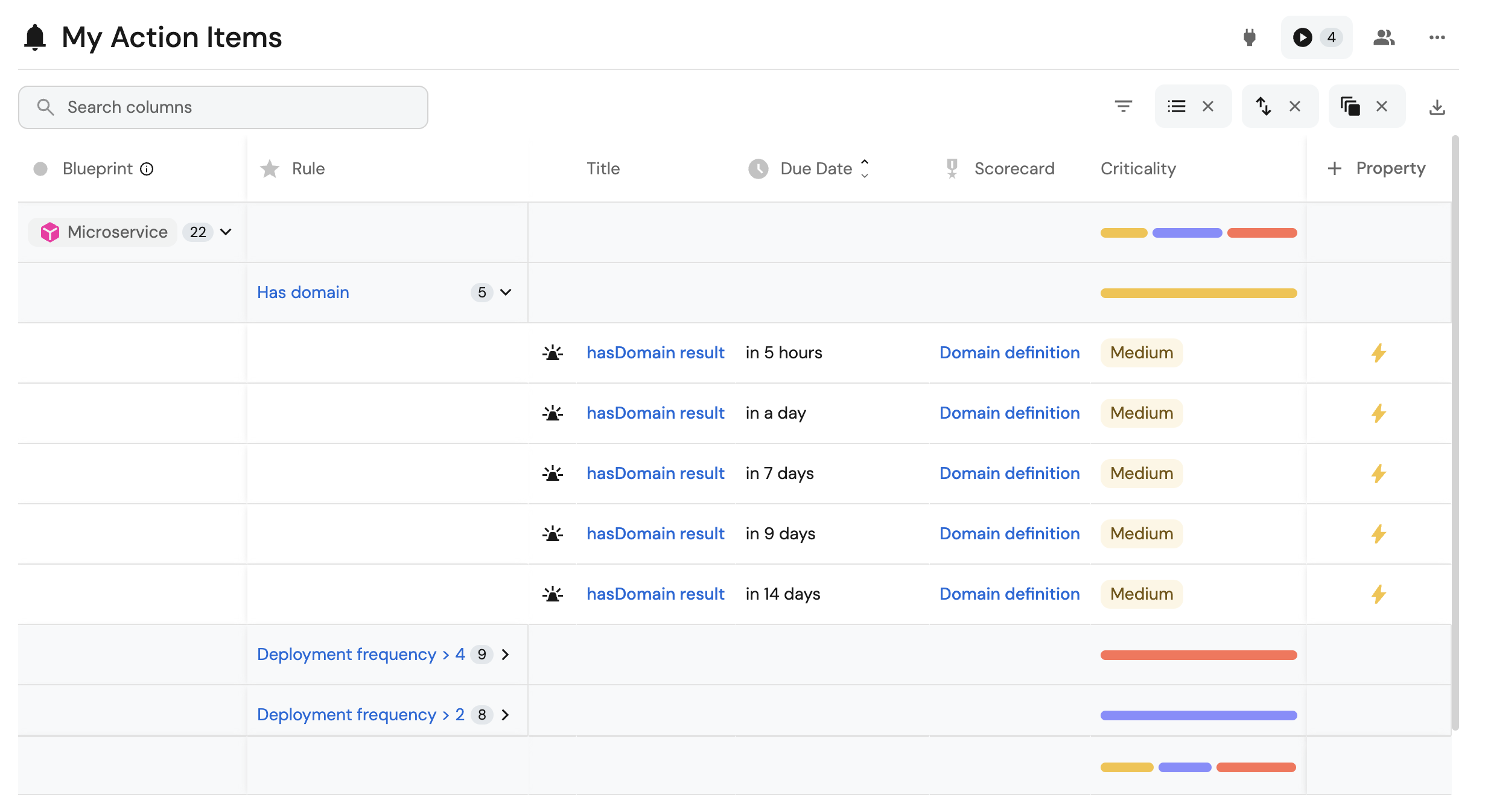Click the plug integrations icon

click(x=1249, y=37)
